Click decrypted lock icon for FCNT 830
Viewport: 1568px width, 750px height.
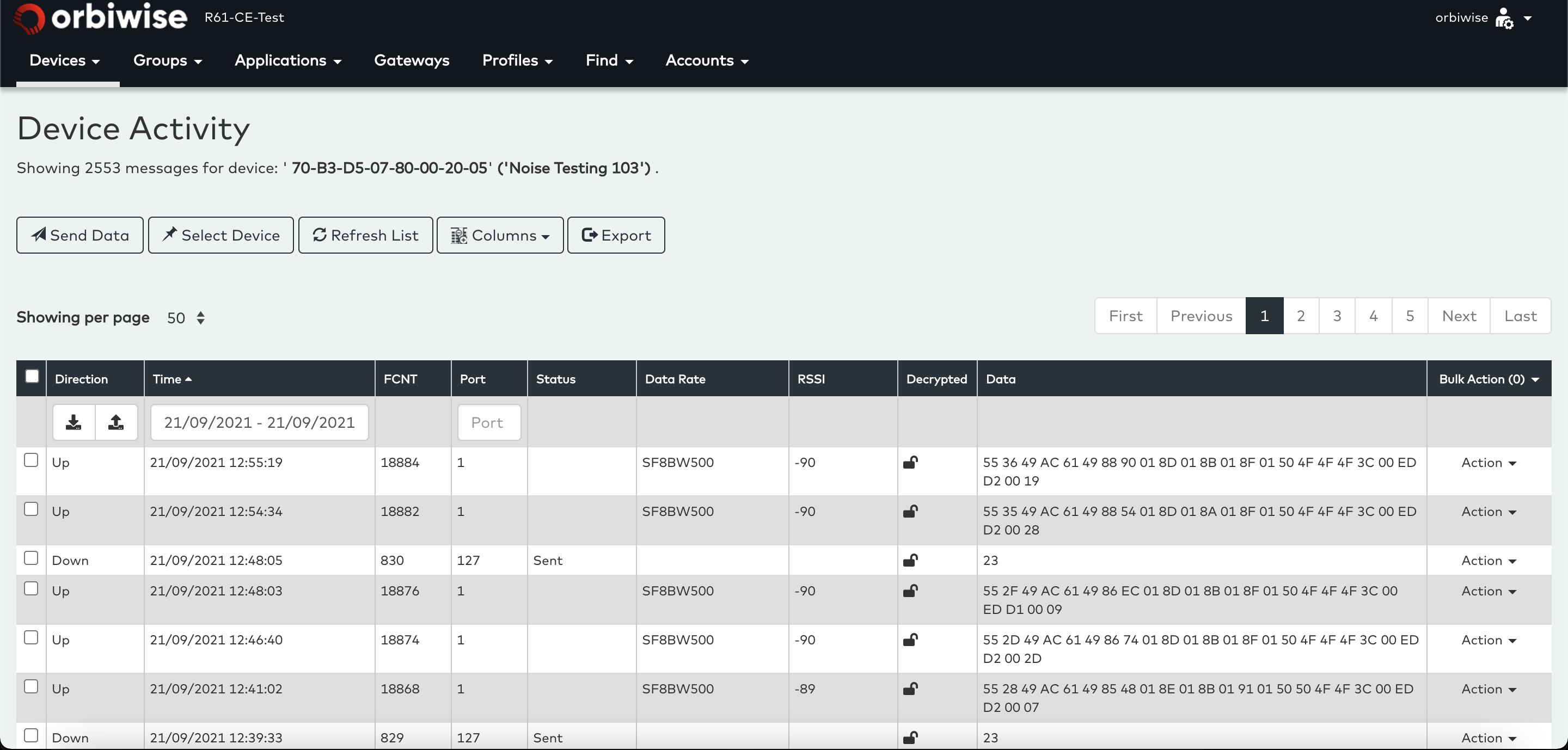click(x=911, y=560)
